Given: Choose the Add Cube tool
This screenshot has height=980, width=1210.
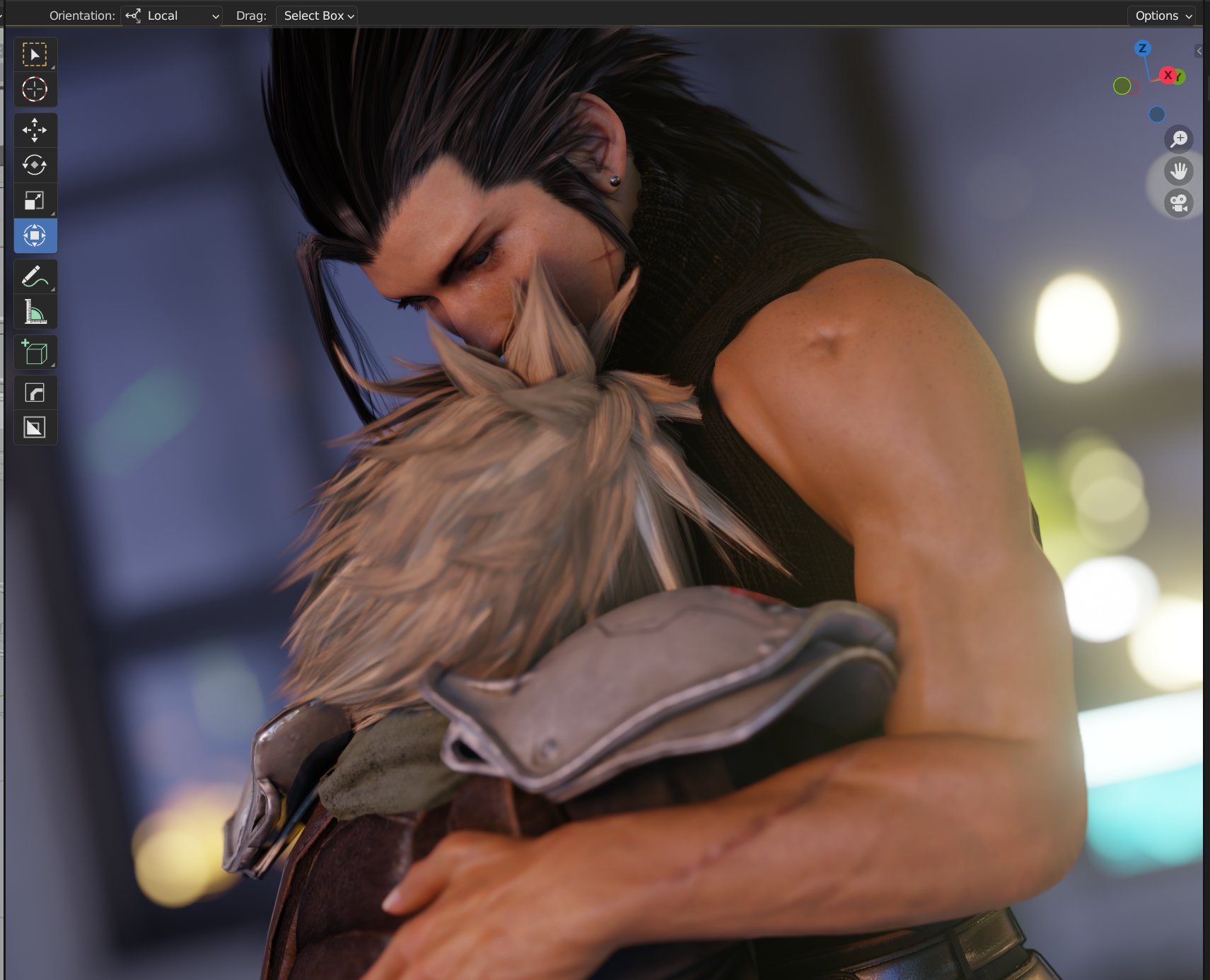Looking at the screenshot, I should point(35,352).
